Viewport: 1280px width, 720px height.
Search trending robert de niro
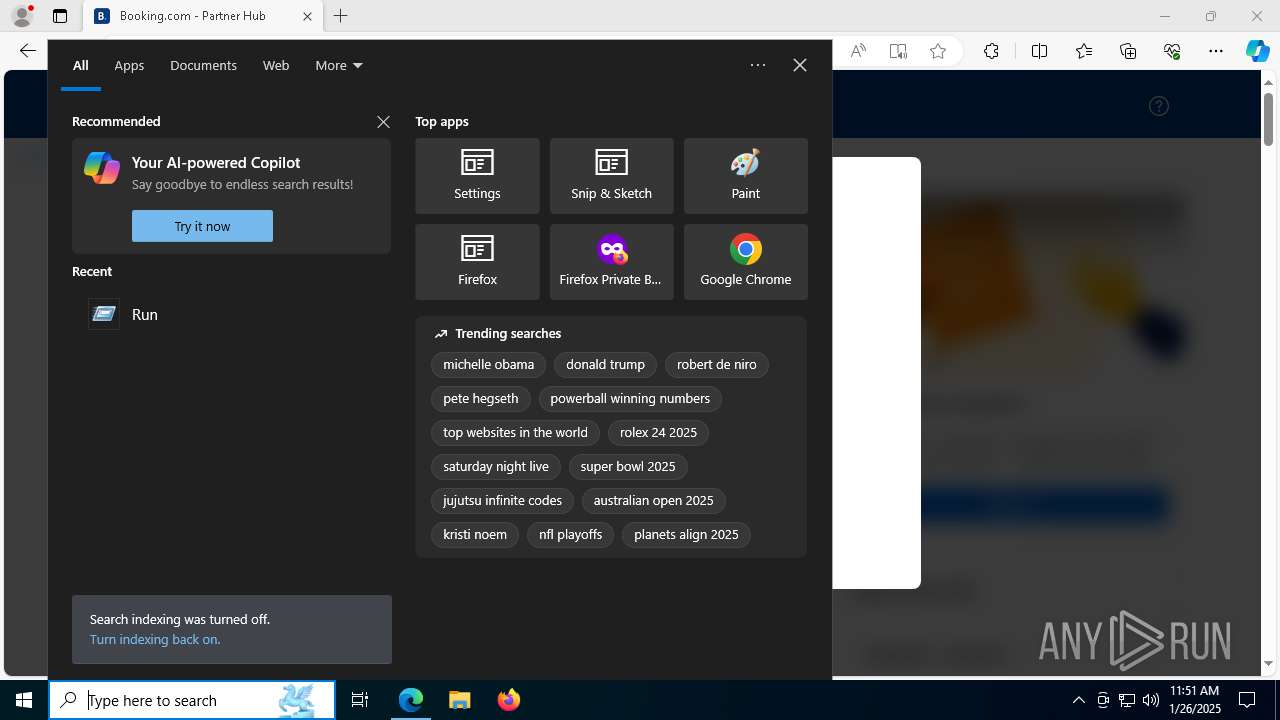pos(717,365)
